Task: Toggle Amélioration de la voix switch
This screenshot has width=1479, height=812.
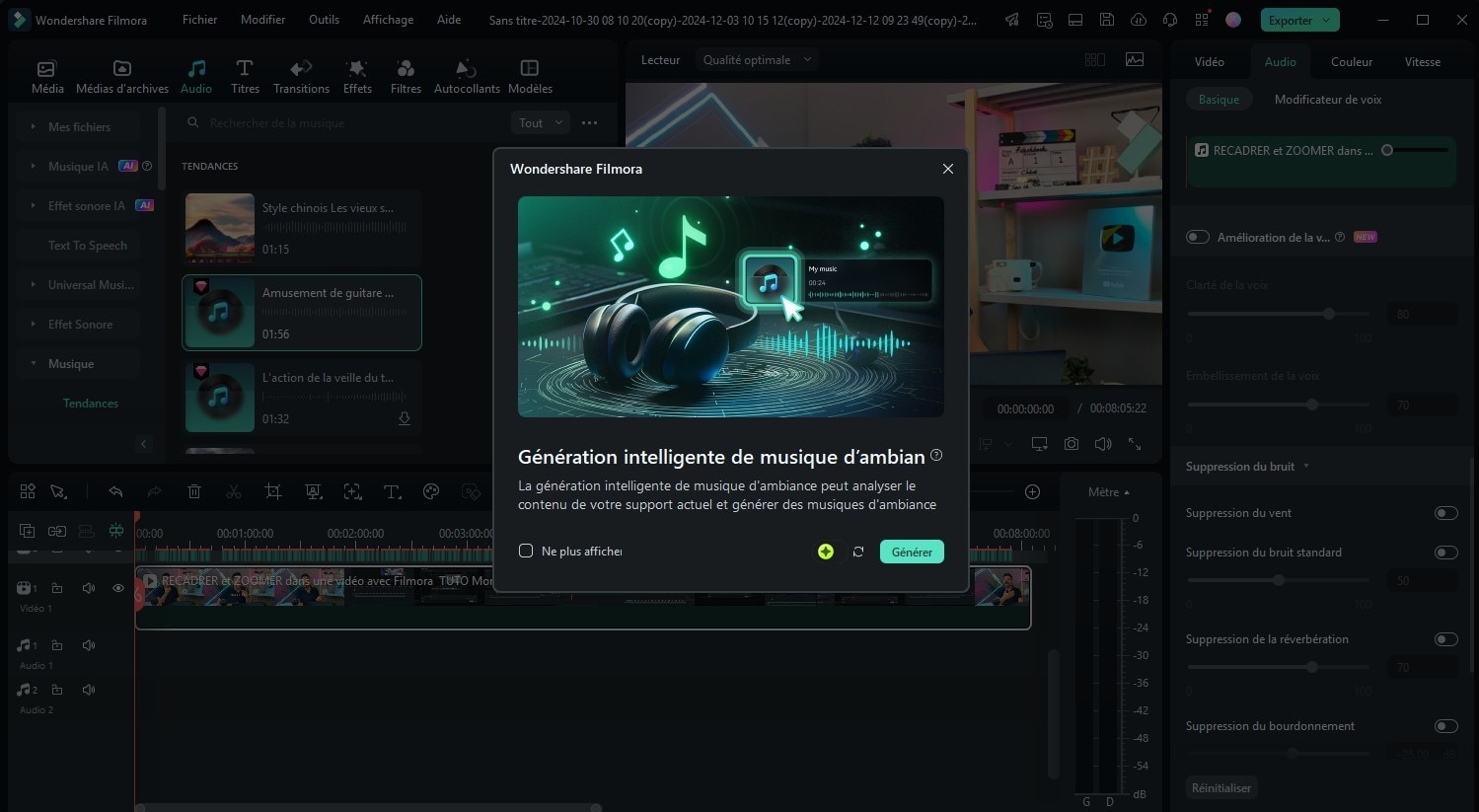Action: pos(1198,237)
